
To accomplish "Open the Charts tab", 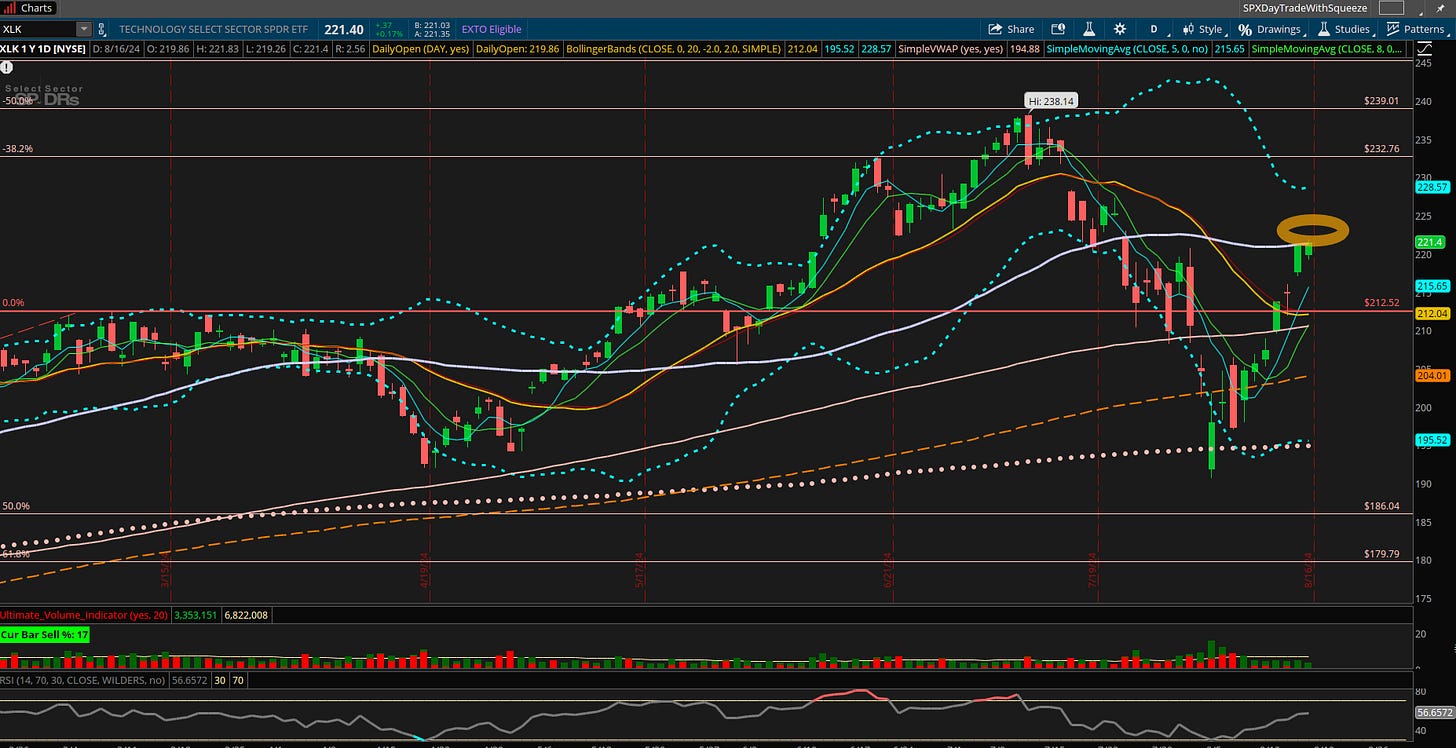I will pyautogui.click(x=29, y=7).
